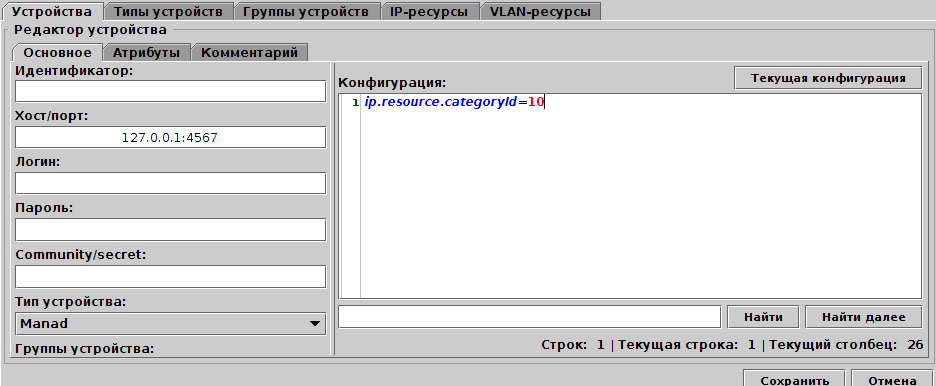Click the Community/secret input field

(x=171, y=276)
